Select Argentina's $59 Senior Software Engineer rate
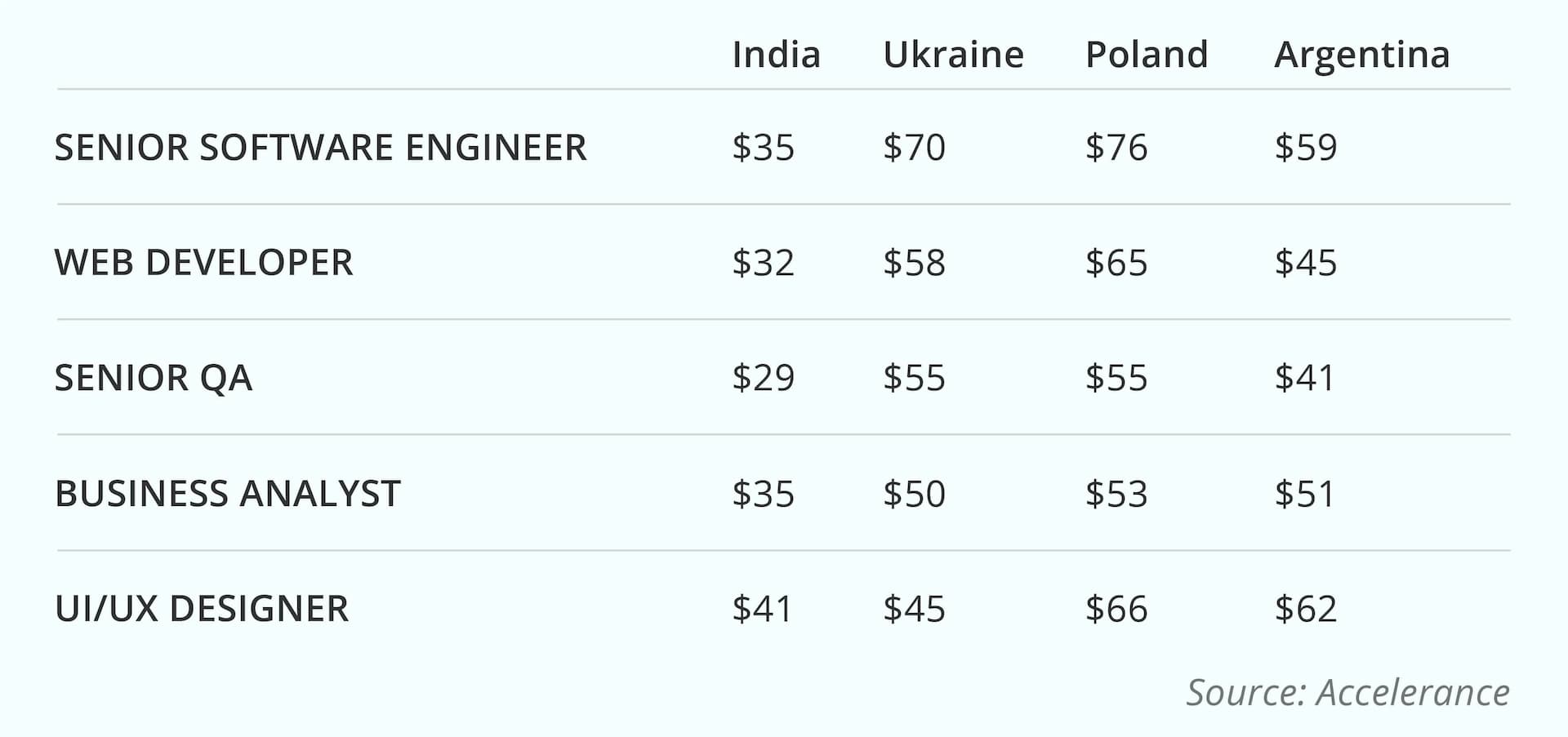This screenshot has height=737, width=1568. tap(1305, 148)
